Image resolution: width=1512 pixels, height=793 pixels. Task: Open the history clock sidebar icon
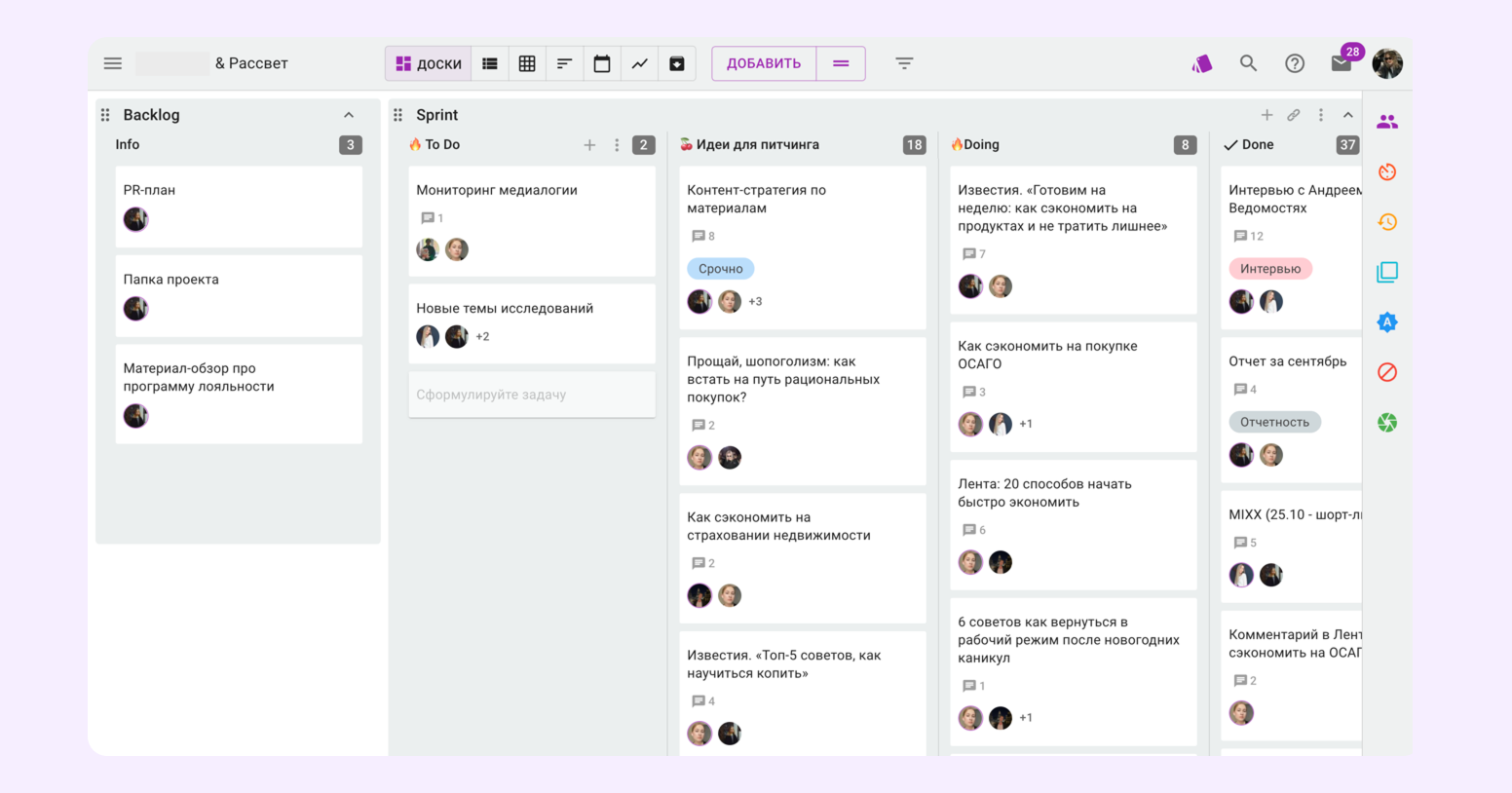[x=1387, y=222]
